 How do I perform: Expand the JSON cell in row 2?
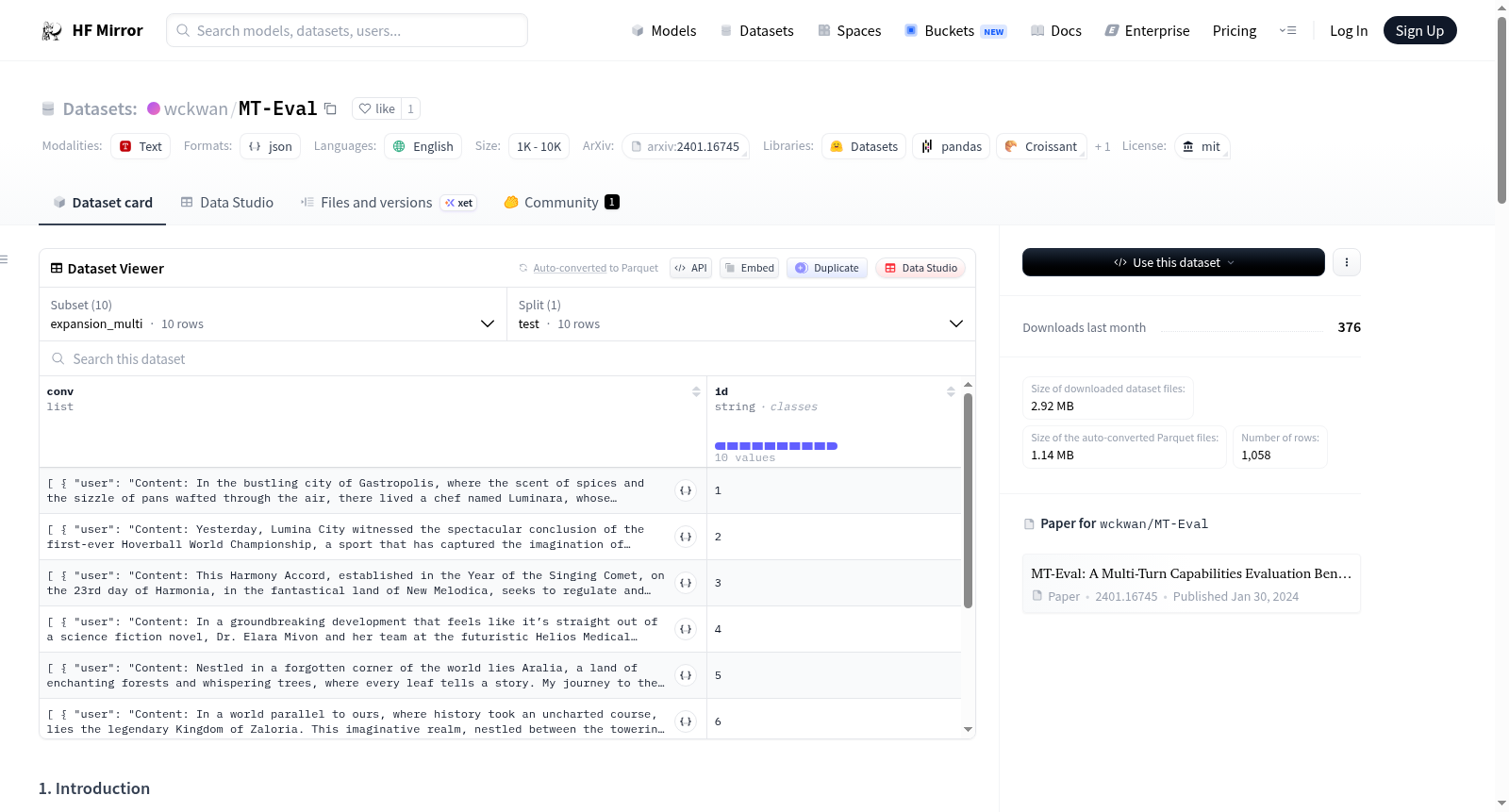pos(686,537)
